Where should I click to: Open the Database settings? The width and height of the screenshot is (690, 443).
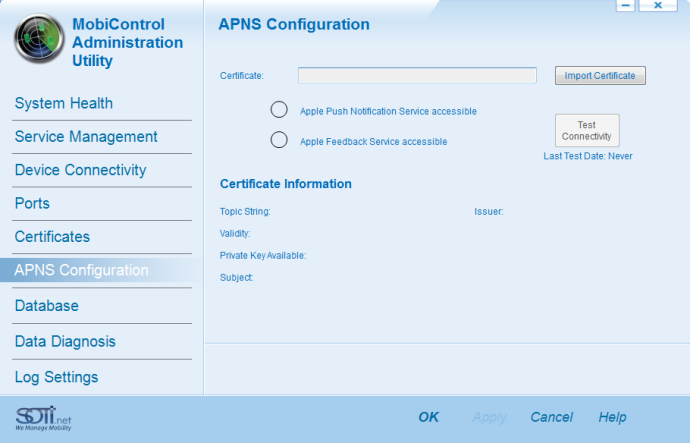click(46, 306)
